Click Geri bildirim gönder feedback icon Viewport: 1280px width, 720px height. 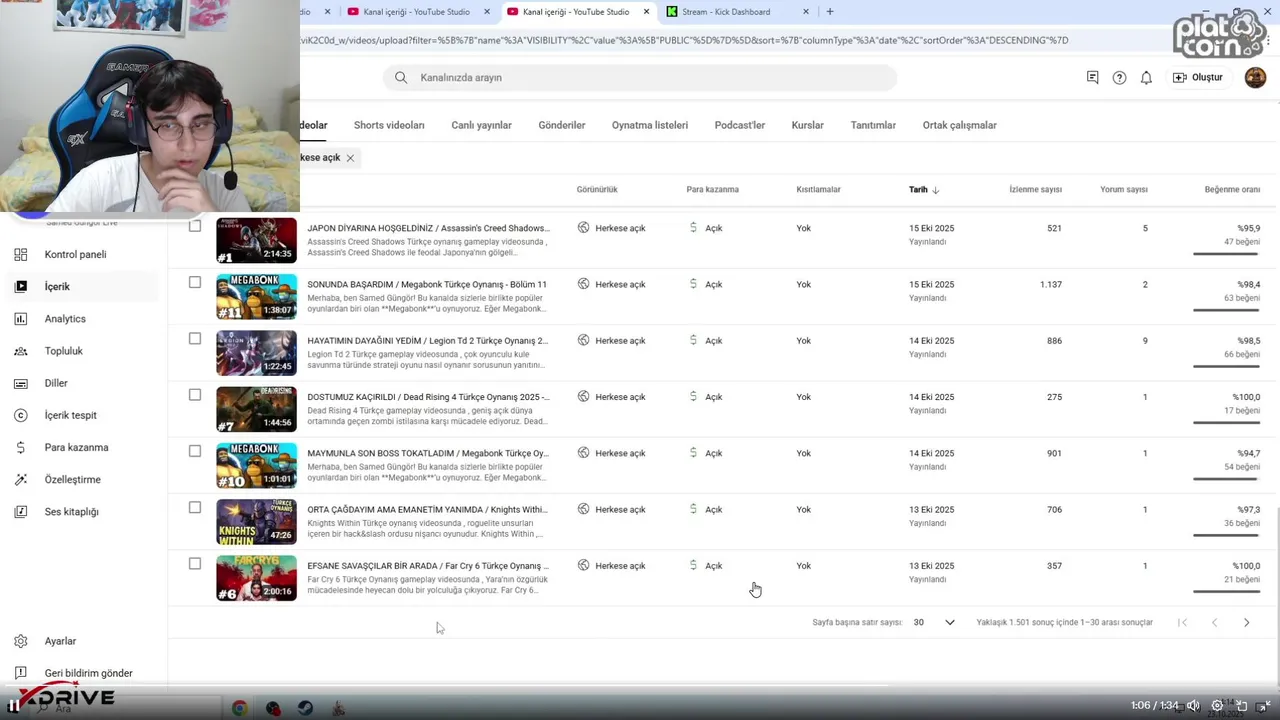[x=21, y=673]
